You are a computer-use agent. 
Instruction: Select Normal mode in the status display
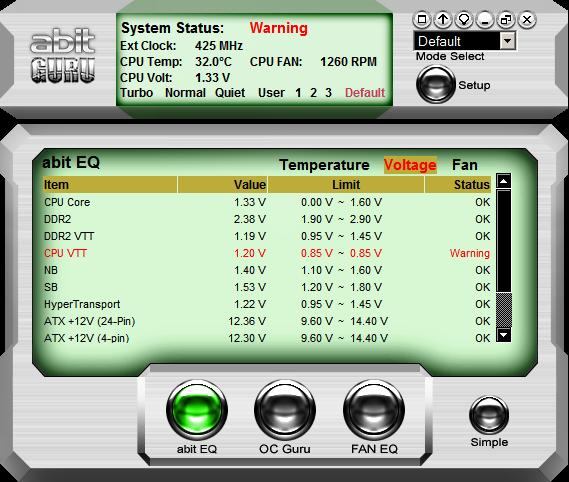point(185,93)
